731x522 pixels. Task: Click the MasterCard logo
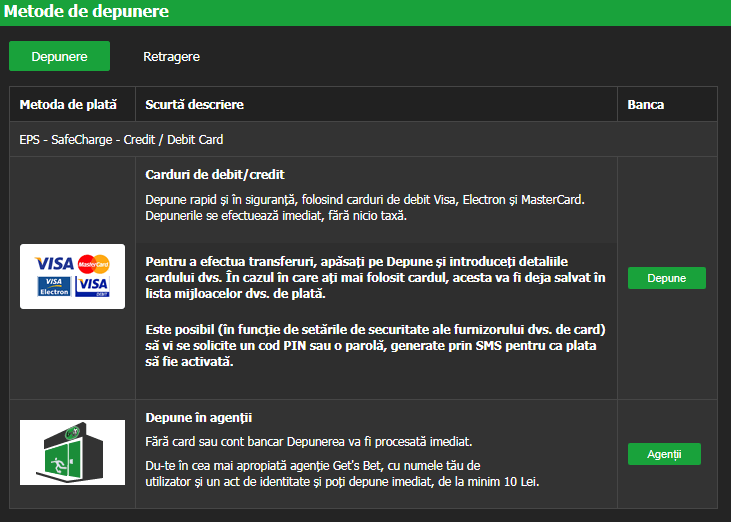(x=93, y=263)
